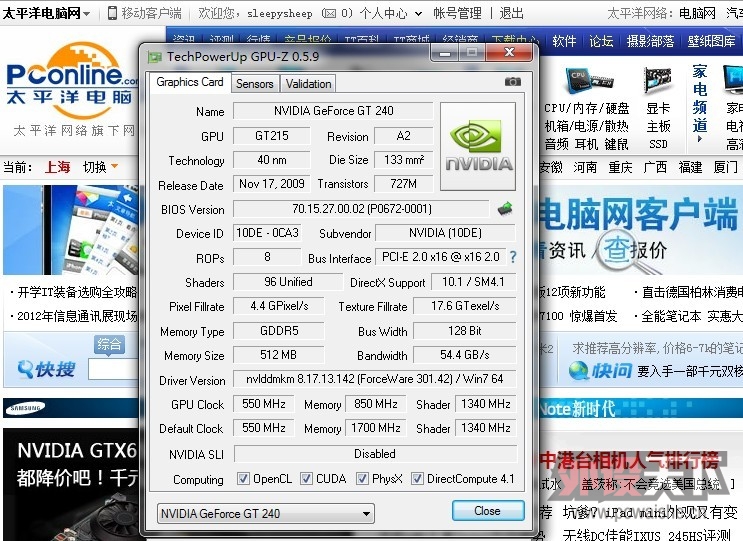Open the 壁纸图库 nav item

(x=711, y=41)
